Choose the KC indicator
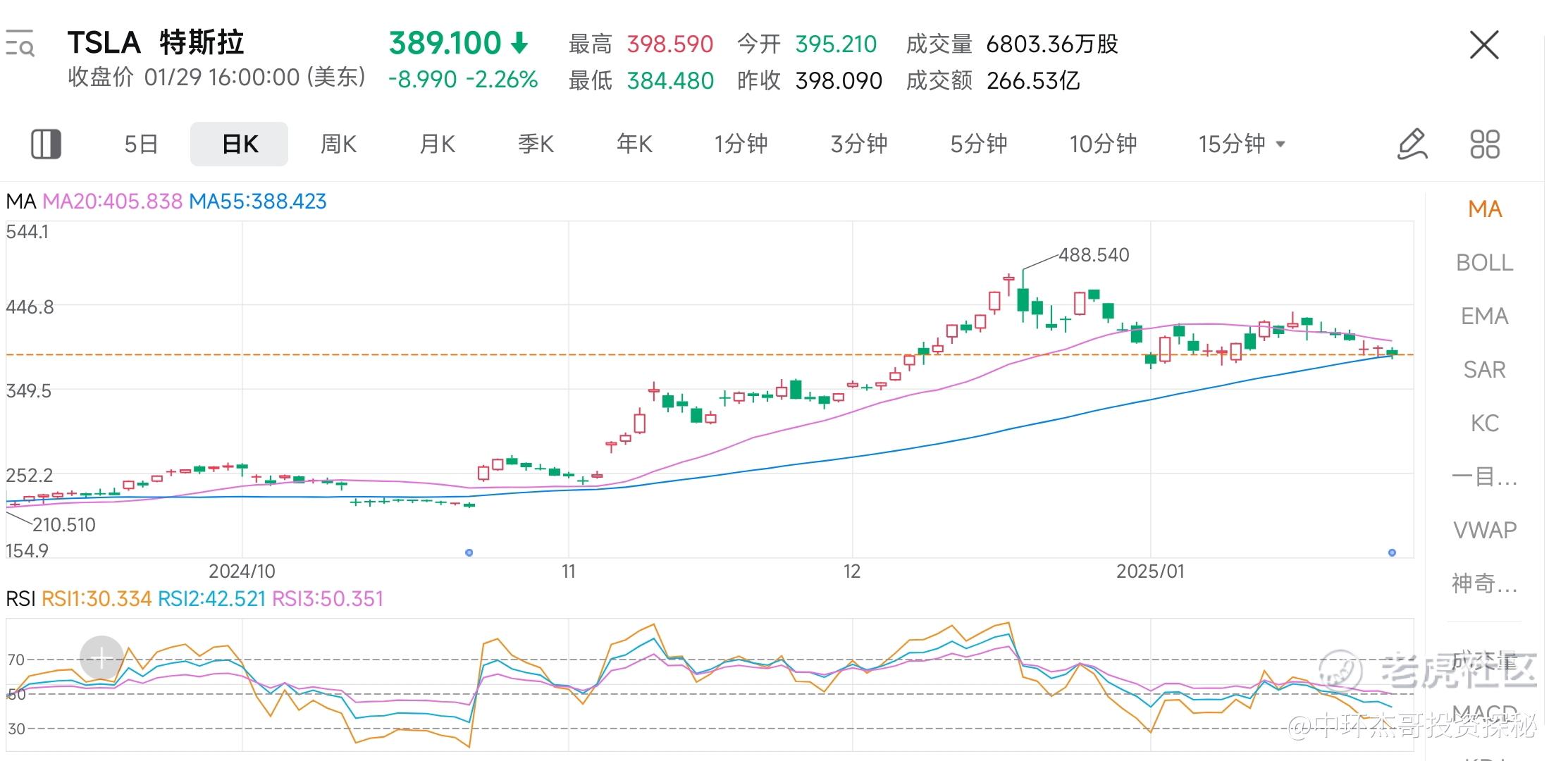 click(x=1485, y=423)
